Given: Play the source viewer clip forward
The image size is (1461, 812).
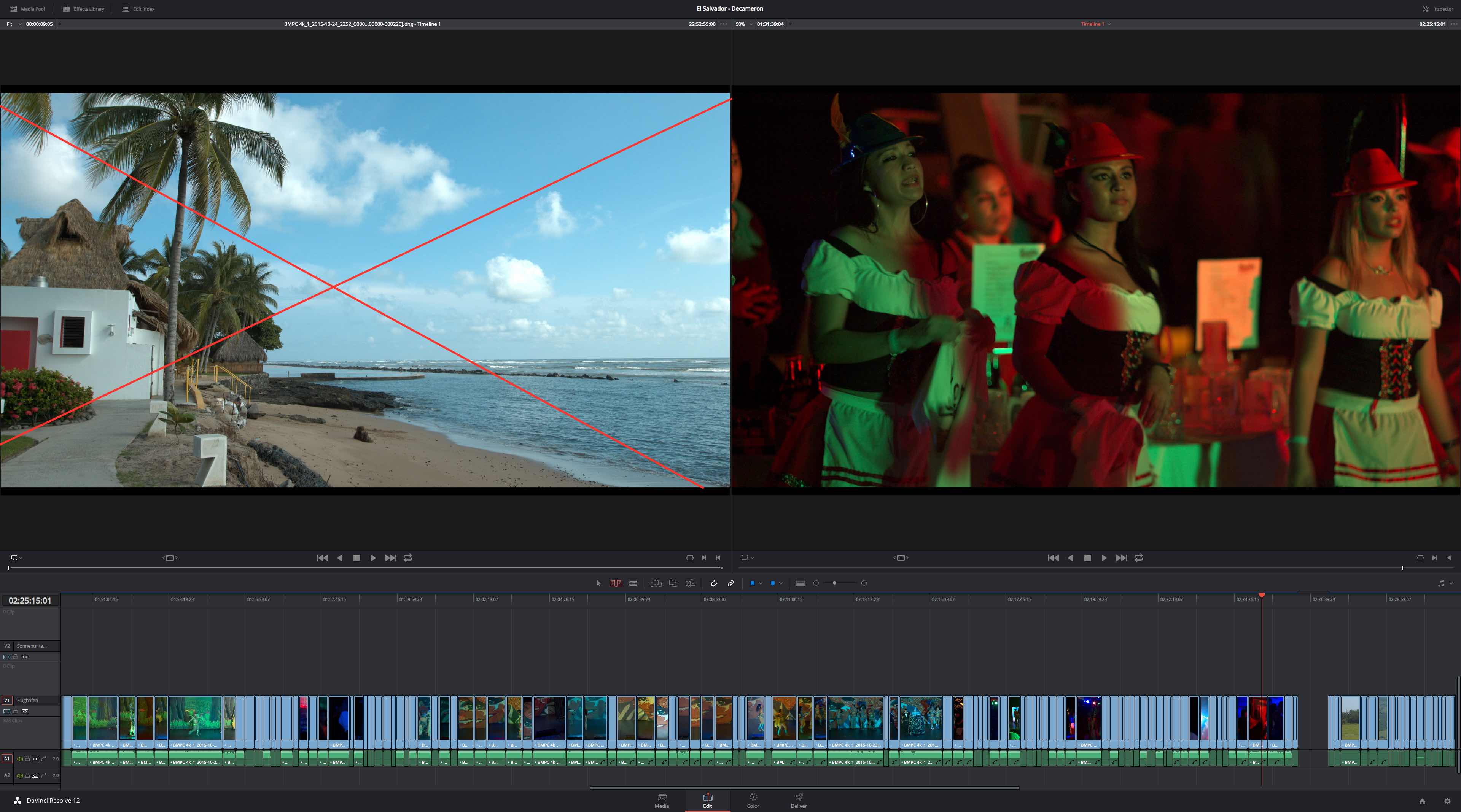Looking at the screenshot, I should [373, 558].
